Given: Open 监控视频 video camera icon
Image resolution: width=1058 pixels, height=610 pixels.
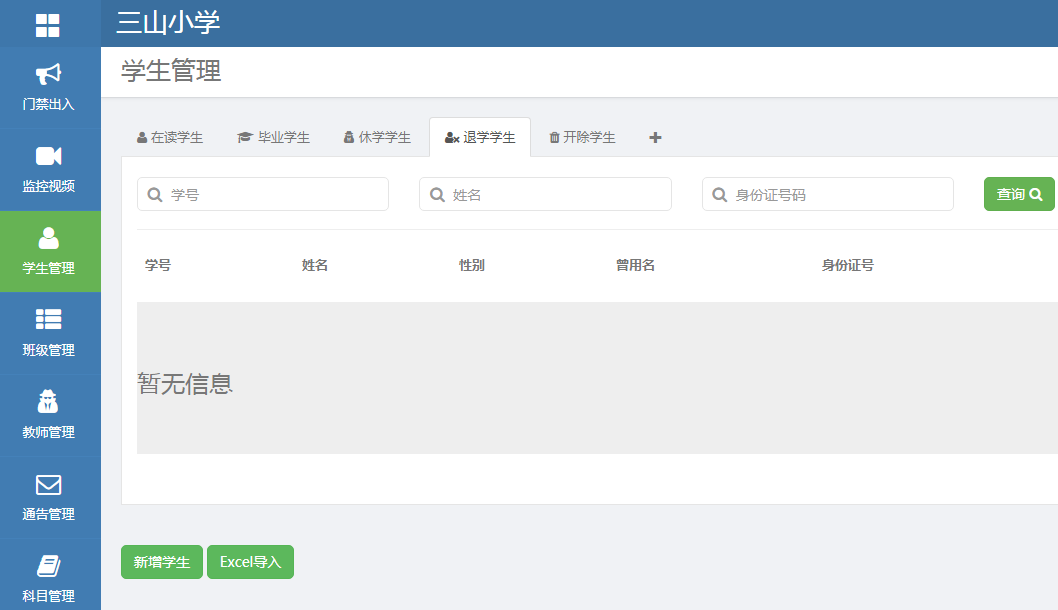Looking at the screenshot, I should click(48, 156).
